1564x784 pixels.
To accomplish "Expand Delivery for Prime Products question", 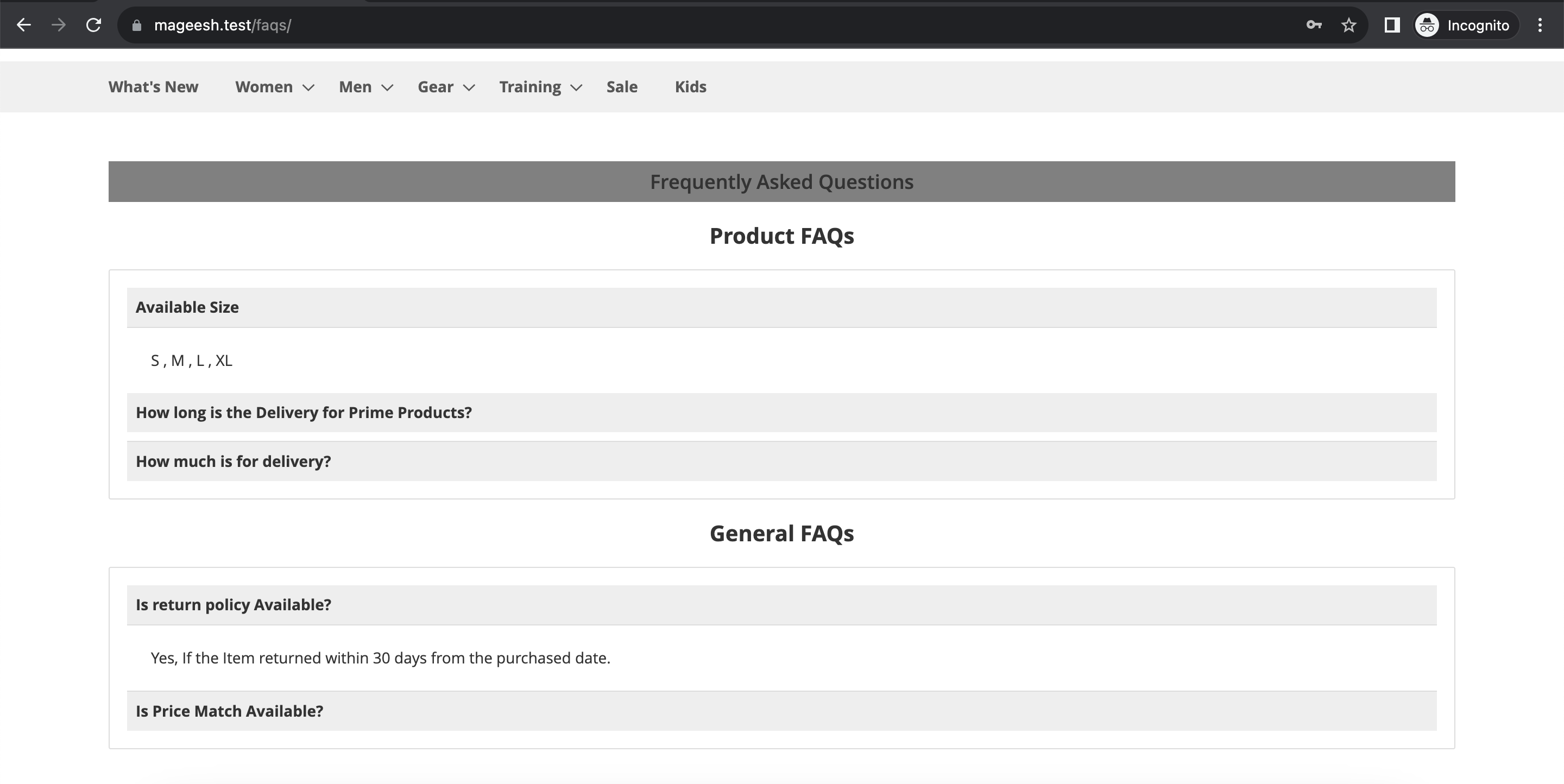I will (781, 413).
